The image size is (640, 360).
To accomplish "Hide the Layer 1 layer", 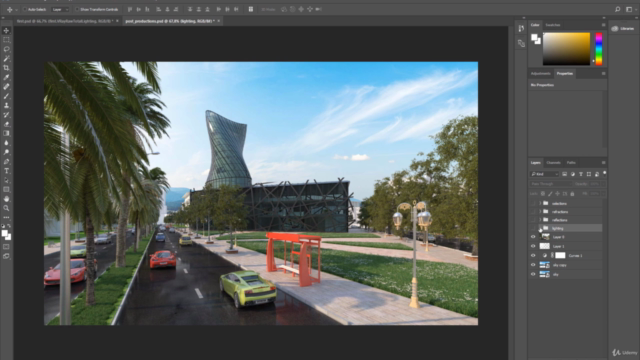I will [x=533, y=246].
